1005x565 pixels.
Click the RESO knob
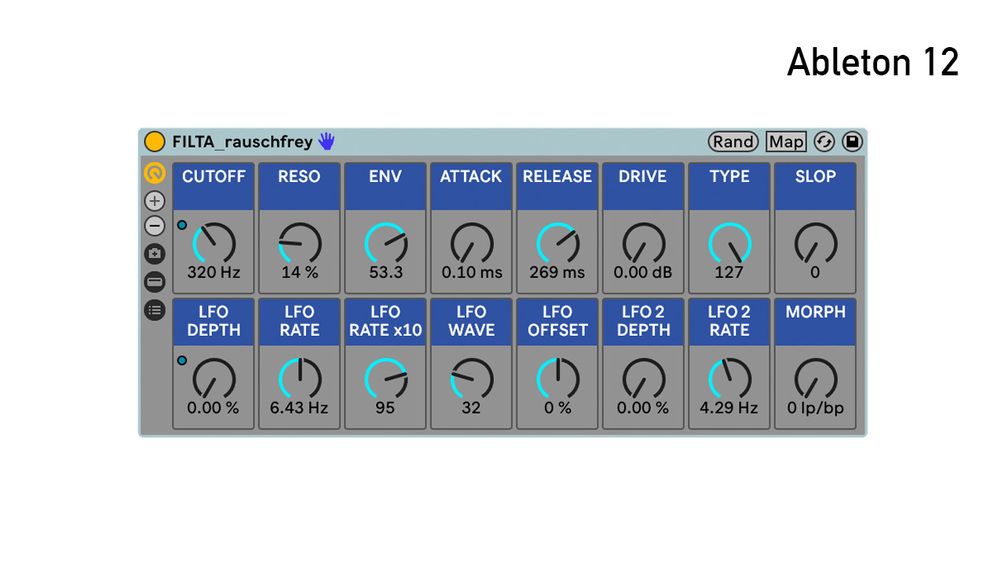(300, 243)
